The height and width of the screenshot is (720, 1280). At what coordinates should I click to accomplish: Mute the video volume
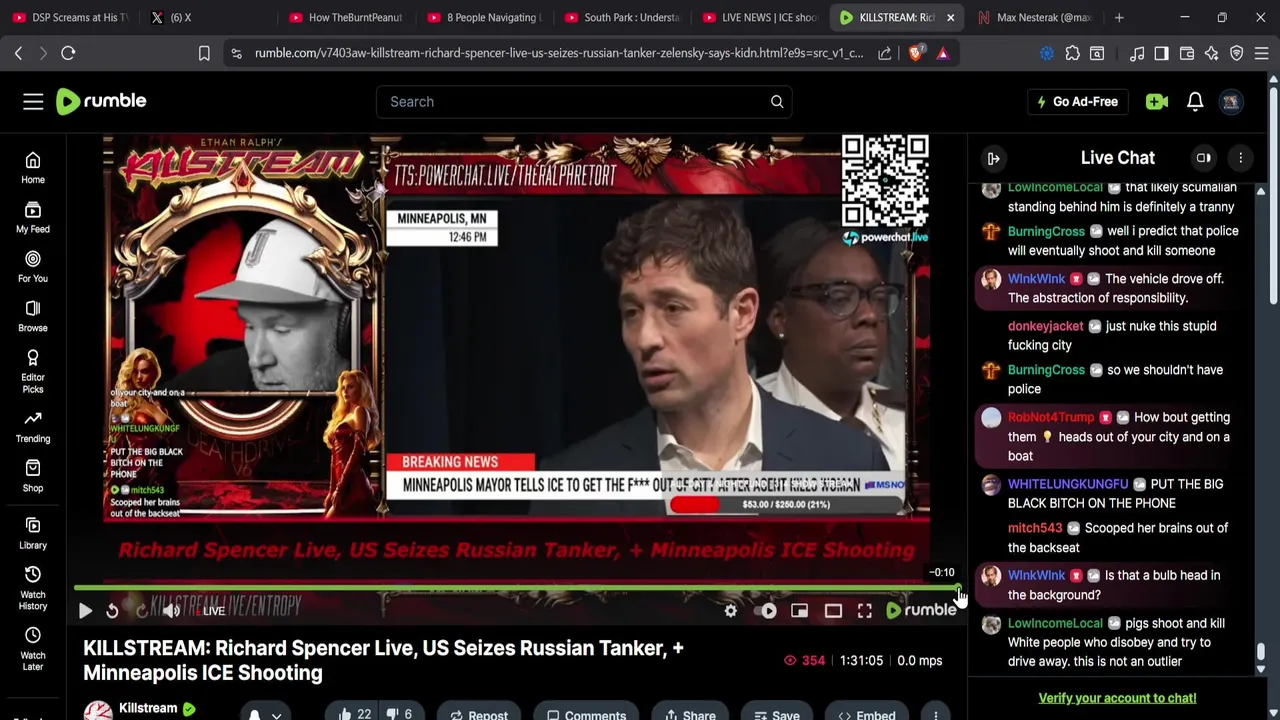pyautogui.click(x=172, y=610)
